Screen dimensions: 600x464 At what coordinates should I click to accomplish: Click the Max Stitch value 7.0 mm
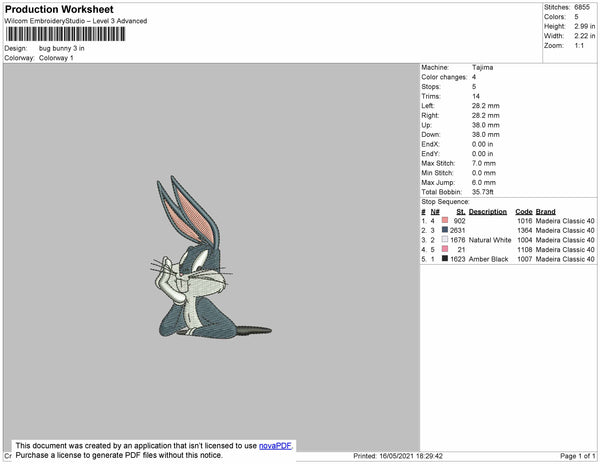(484, 163)
